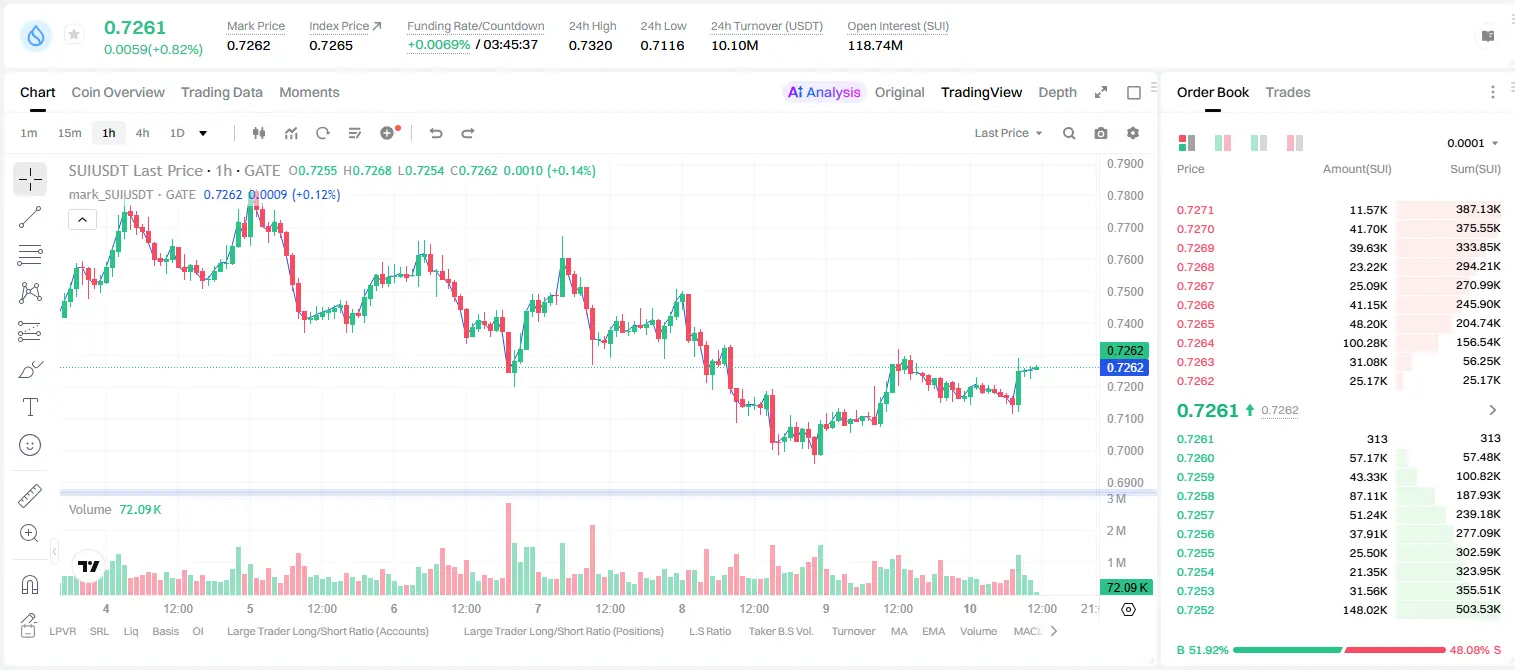The image size is (1515, 670).
Task: Open the emoji sticker tool
Action: tap(30, 445)
